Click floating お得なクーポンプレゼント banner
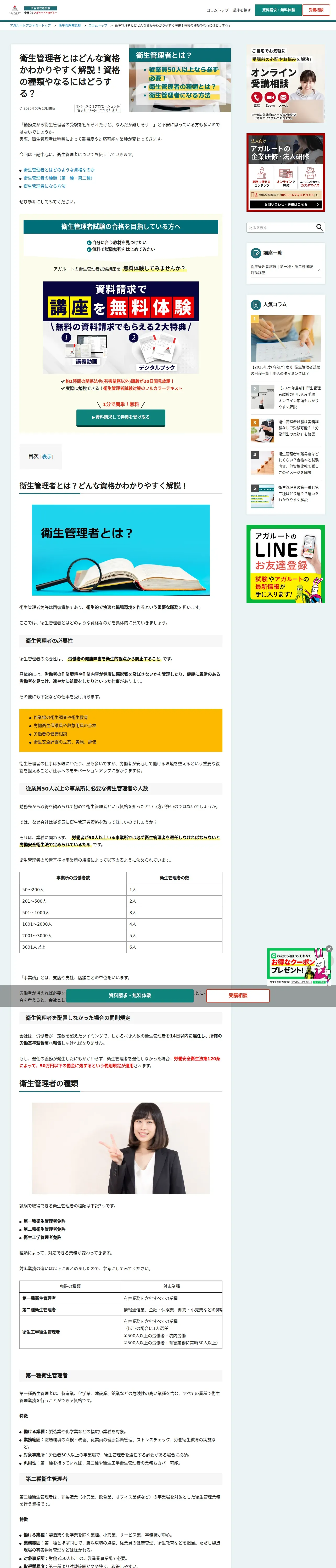Screen dimensions: 336x1568 298,967
